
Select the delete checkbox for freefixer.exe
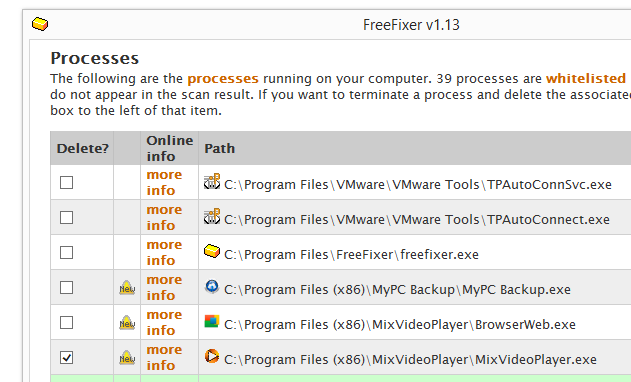point(66,253)
